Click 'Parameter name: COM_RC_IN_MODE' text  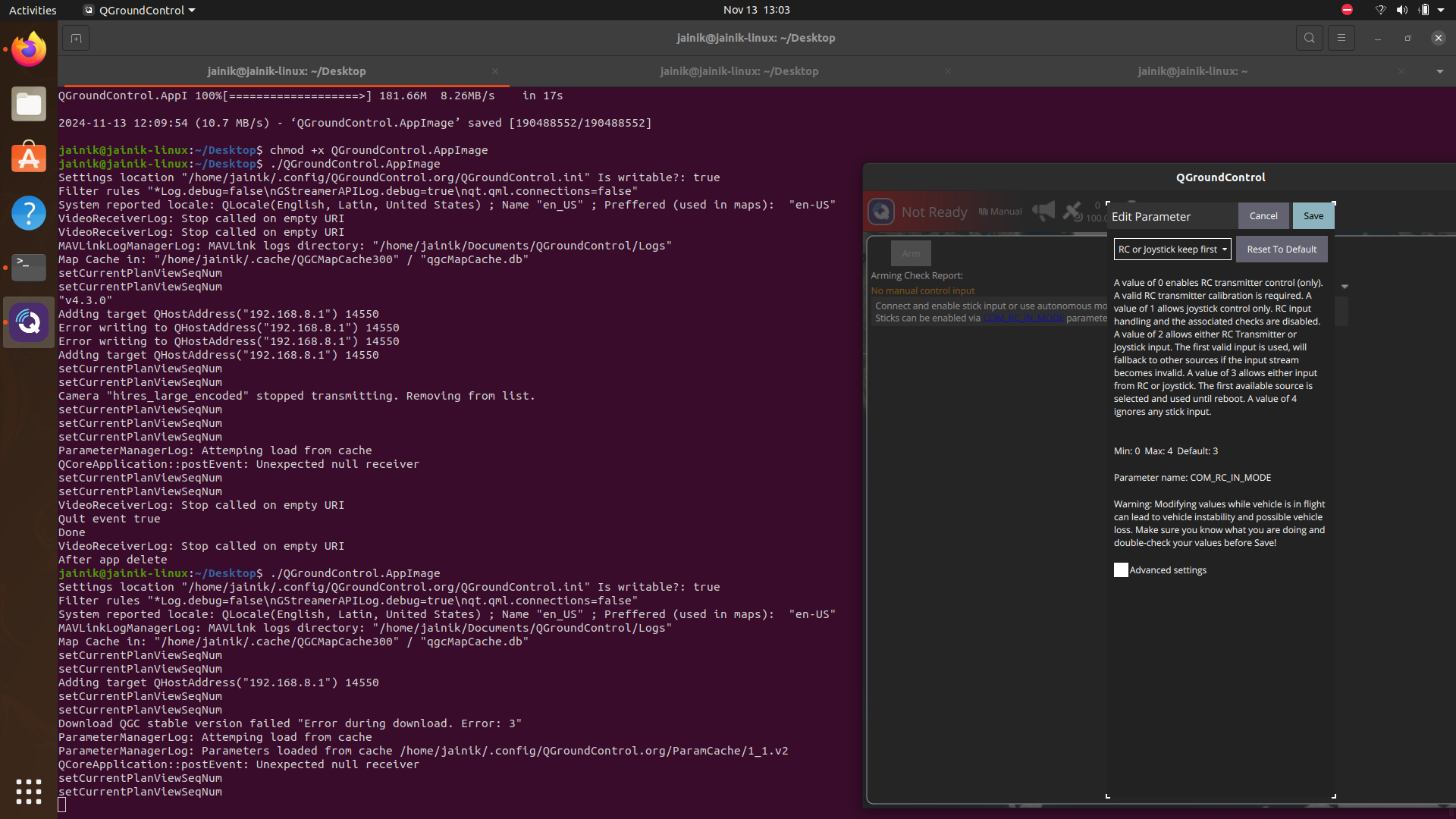coord(1192,478)
